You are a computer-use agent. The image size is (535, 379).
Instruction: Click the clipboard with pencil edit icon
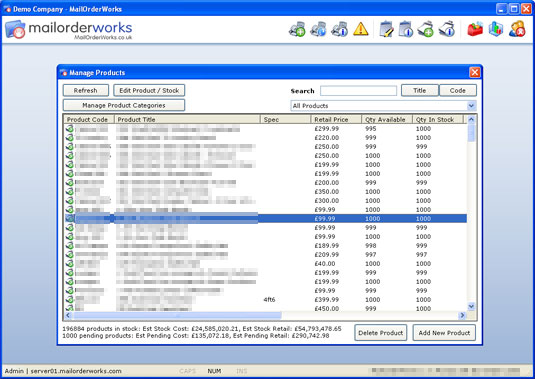point(386,29)
